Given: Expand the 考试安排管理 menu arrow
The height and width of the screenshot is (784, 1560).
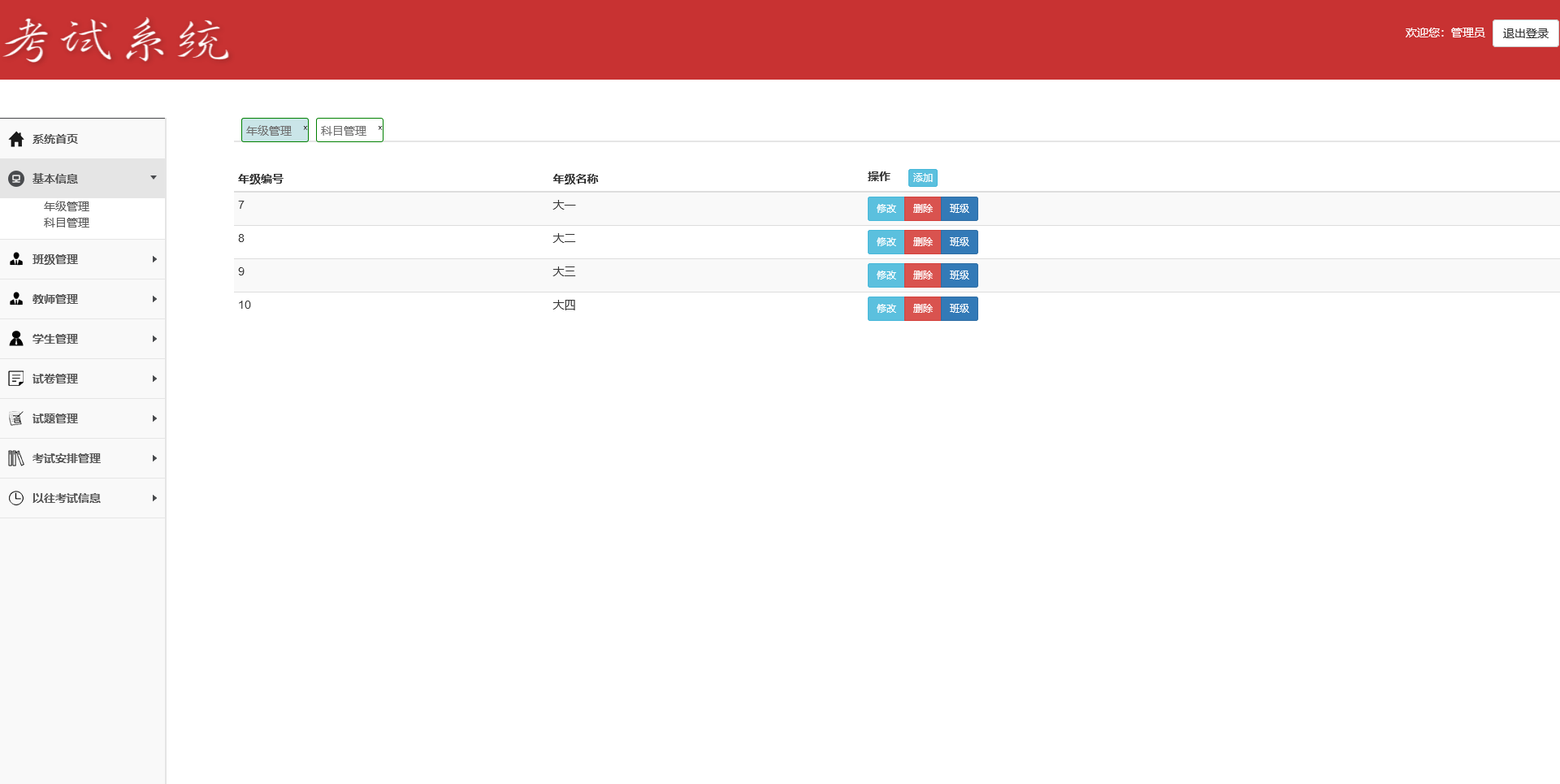Looking at the screenshot, I should (x=154, y=458).
